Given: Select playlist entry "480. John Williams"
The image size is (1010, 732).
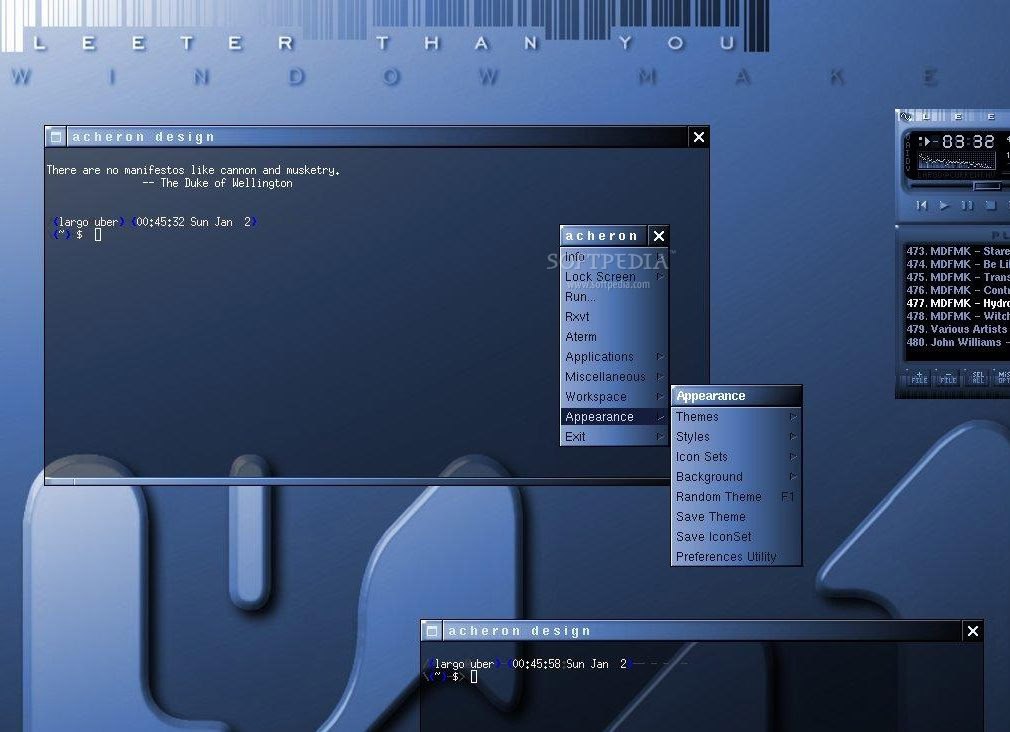Looking at the screenshot, I should tap(957, 342).
